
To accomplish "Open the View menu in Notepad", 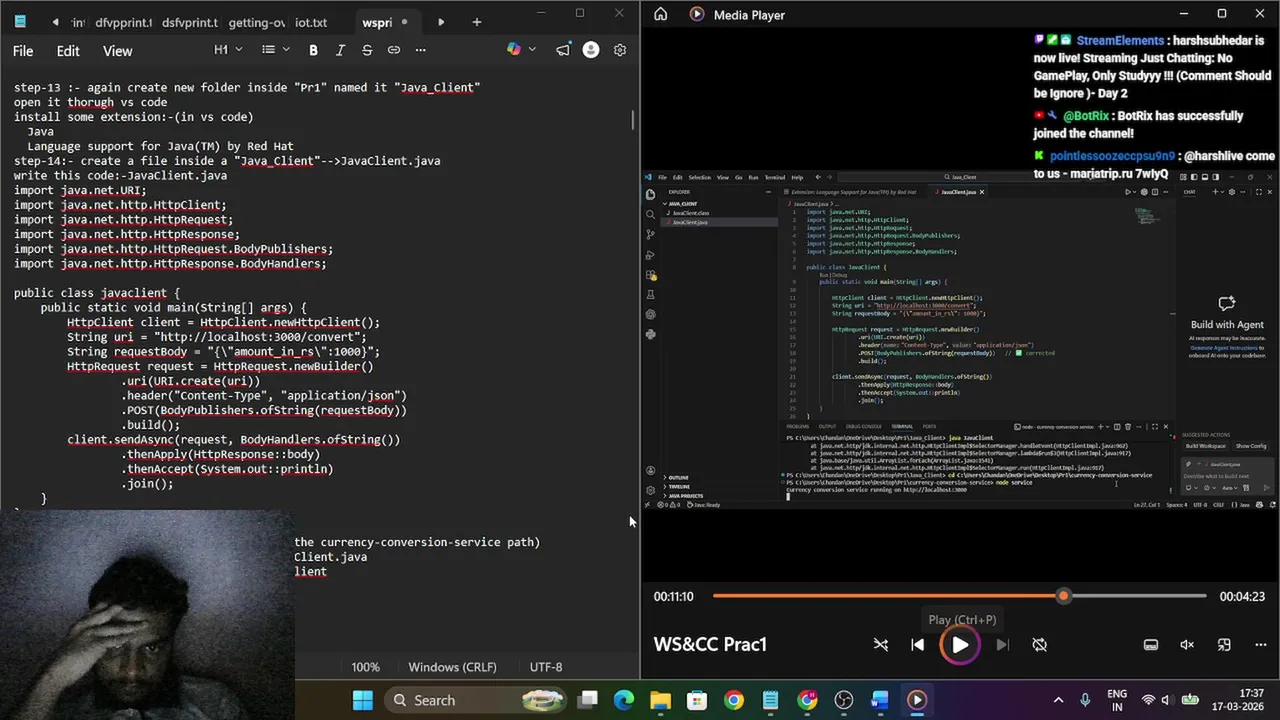I will pos(117,51).
